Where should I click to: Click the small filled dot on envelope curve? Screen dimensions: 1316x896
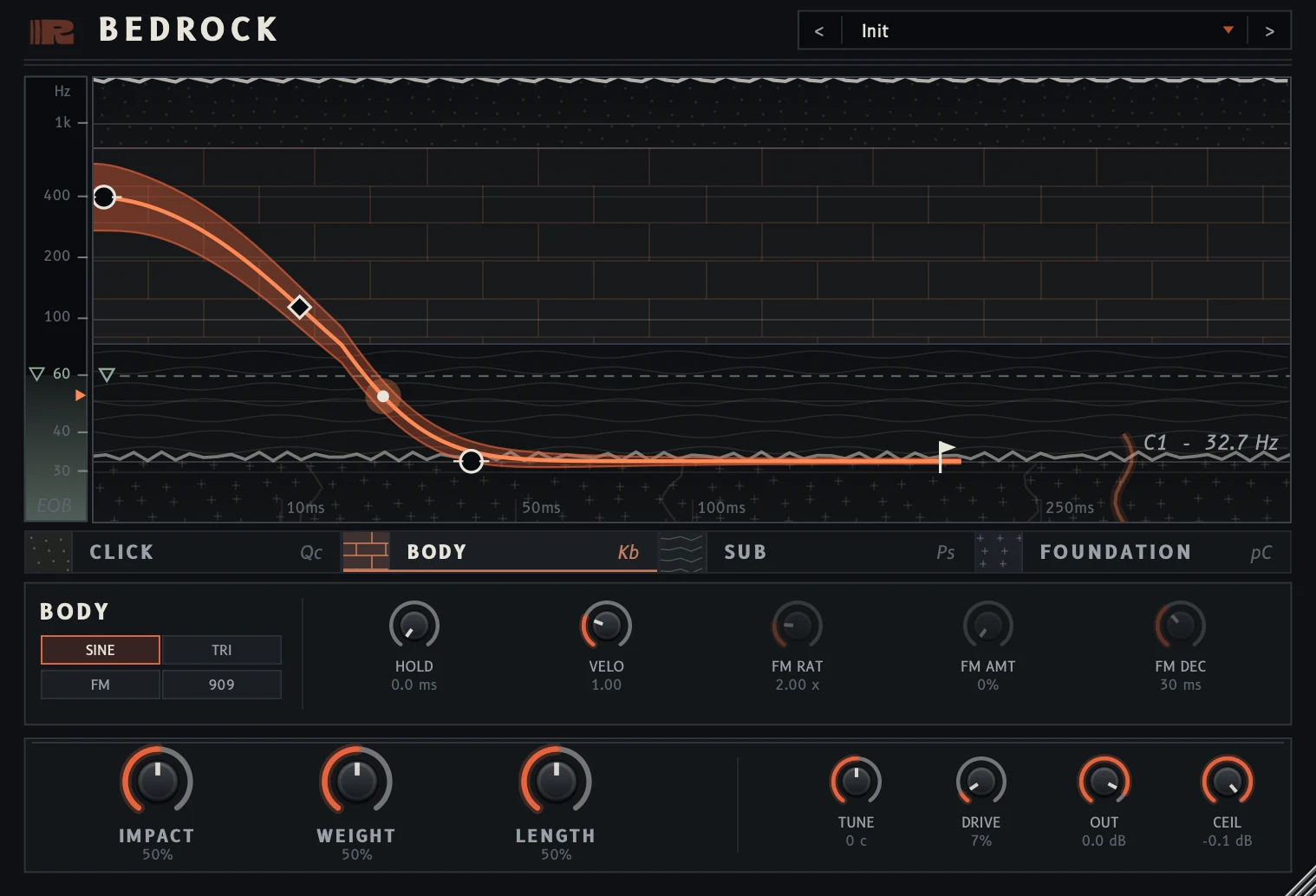(383, 396)
